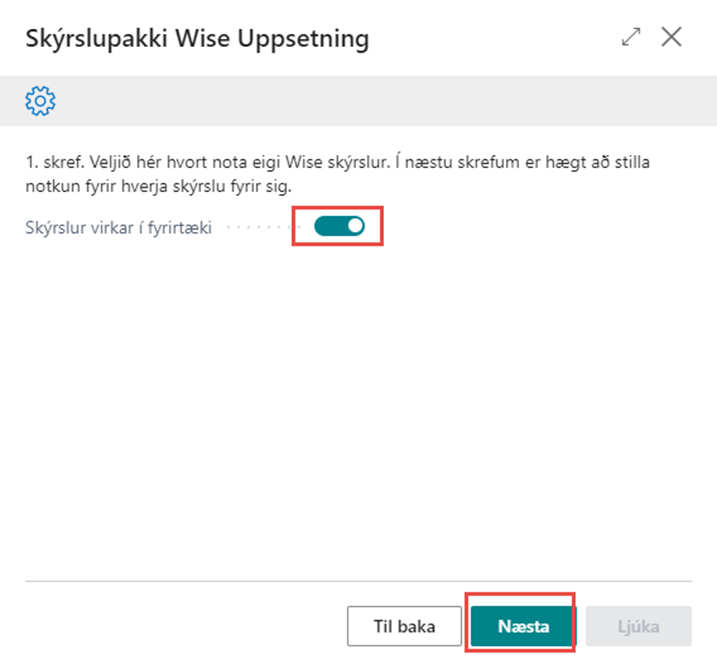Click the second line of instruction text
Image resolution: width=717 pixels, height=664 pixels.
(x=158, y=187)
